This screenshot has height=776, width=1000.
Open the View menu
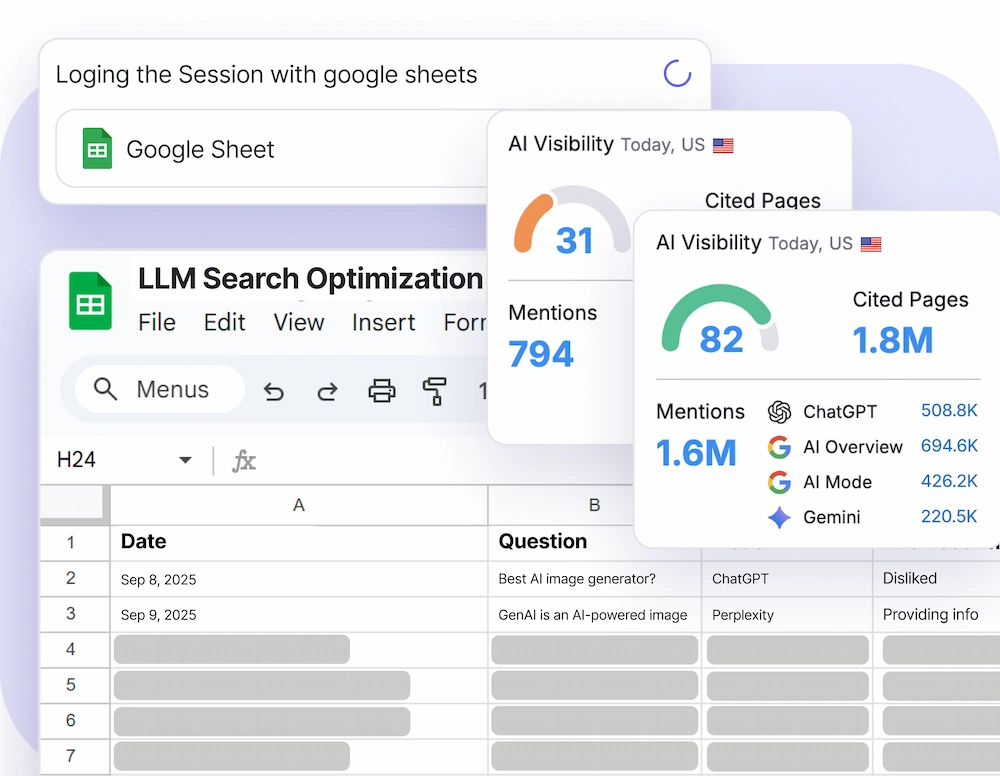(x=298, y=322)
